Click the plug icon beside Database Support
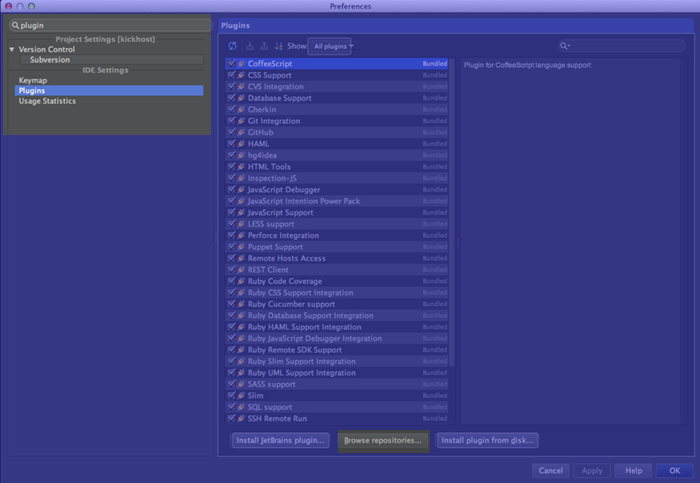The height and width of the screenshot is (483, 700). (241, 98)
